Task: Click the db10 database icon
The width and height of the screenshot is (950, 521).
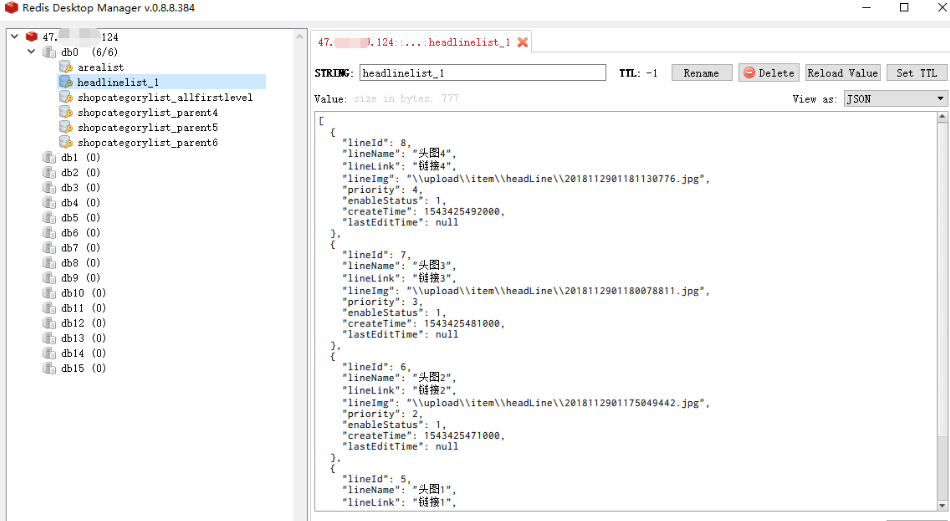Action: click(49, 293)
